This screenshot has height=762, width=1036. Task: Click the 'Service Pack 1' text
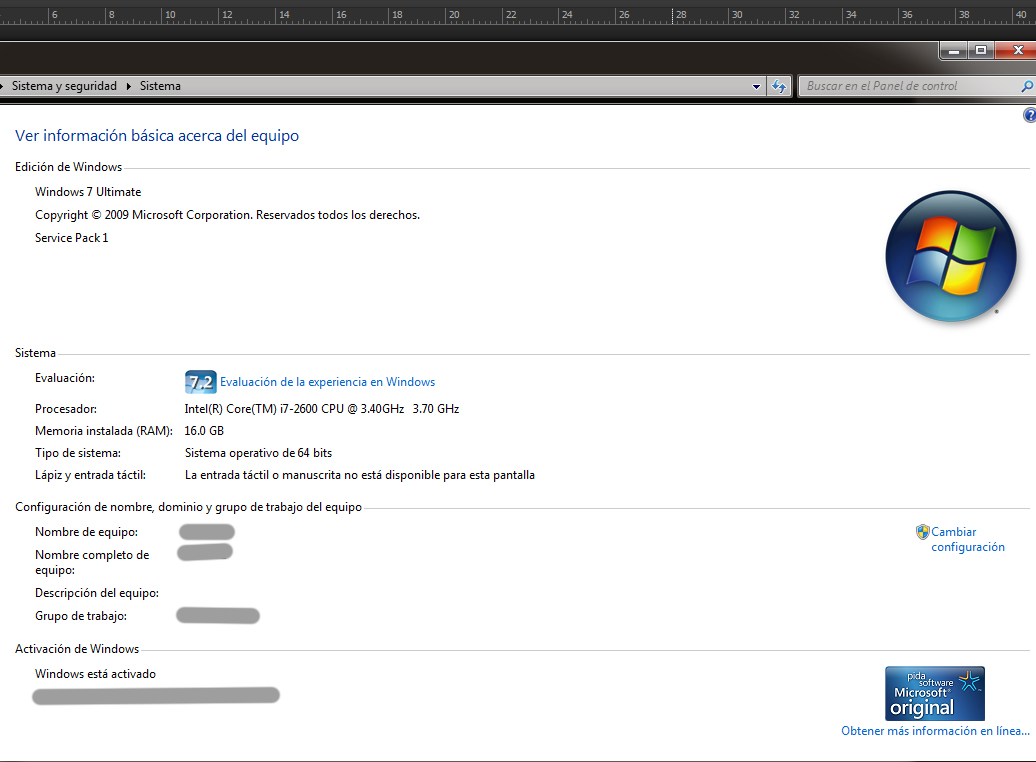tap(71, 238)
